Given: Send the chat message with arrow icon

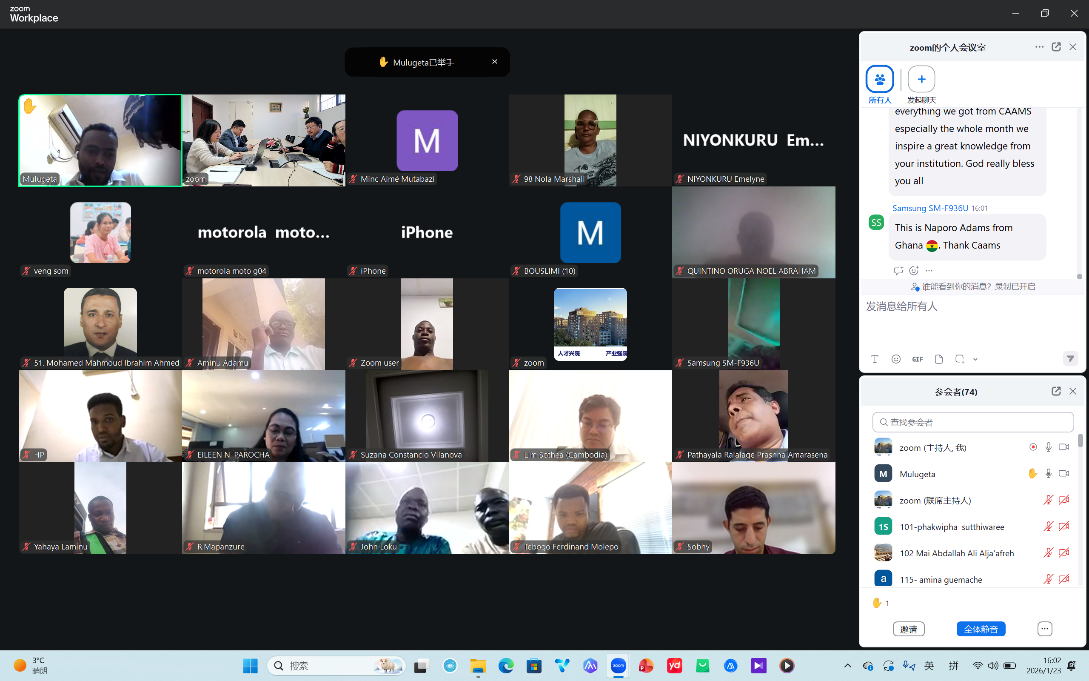Looking at the screenshot, I should [x=1069, y=359].
